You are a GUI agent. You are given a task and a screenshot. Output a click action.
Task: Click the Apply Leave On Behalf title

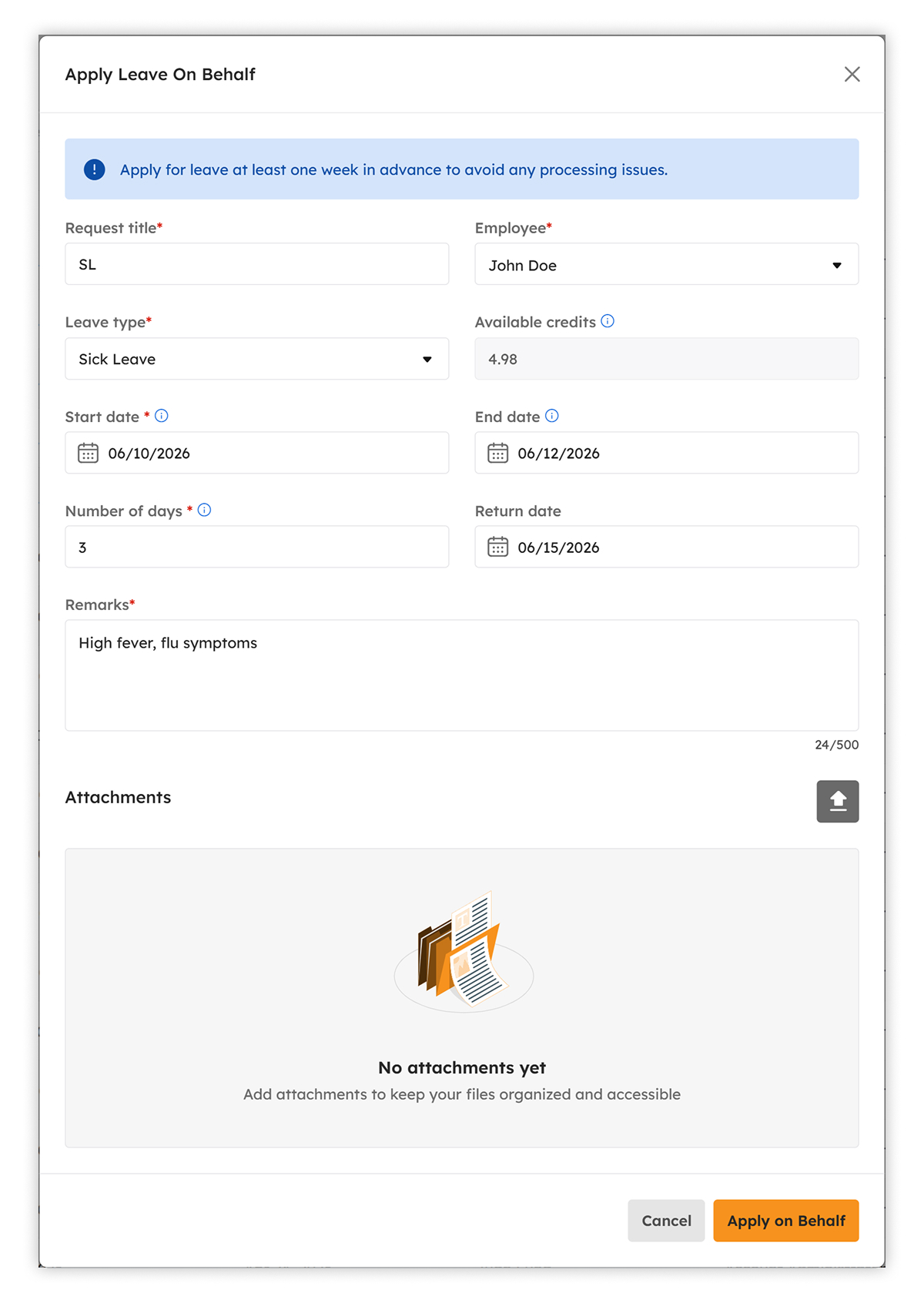click(x=160, y=75)
